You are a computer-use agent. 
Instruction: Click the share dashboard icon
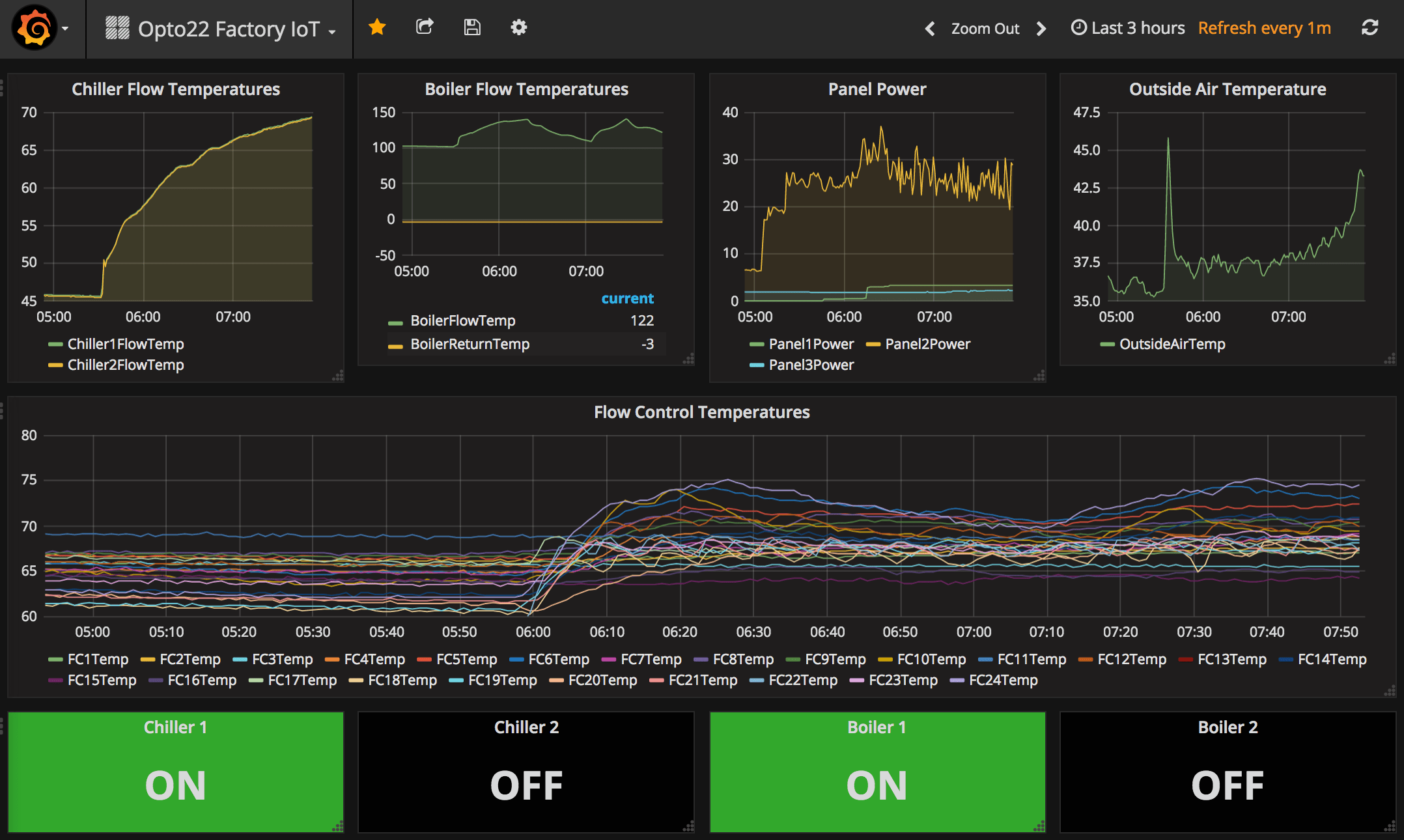(x=425, y=27)
